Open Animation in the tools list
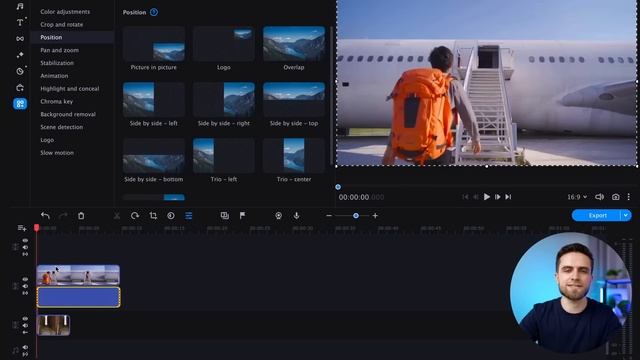640x360 pixels. 54,76
